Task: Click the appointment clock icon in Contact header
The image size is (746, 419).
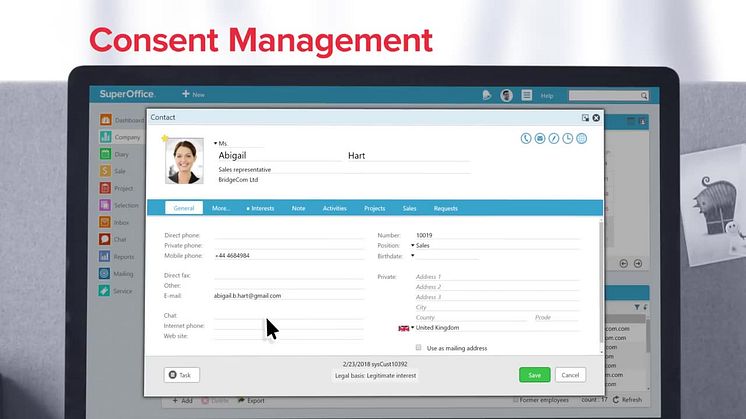Action: (x=568, y=138)
